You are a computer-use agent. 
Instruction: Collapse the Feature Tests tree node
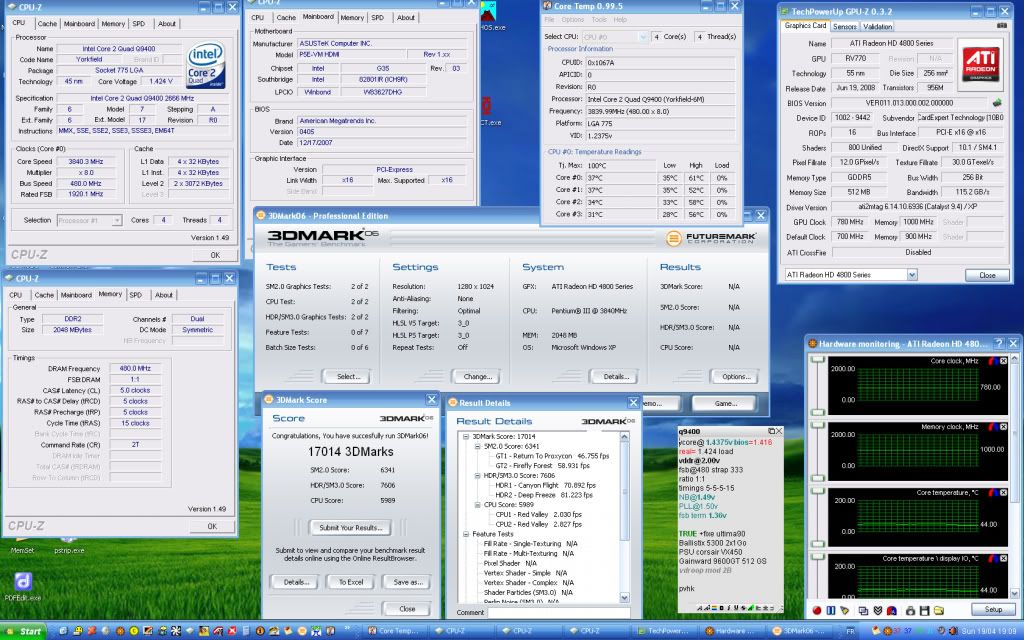[x=467, y=534]
